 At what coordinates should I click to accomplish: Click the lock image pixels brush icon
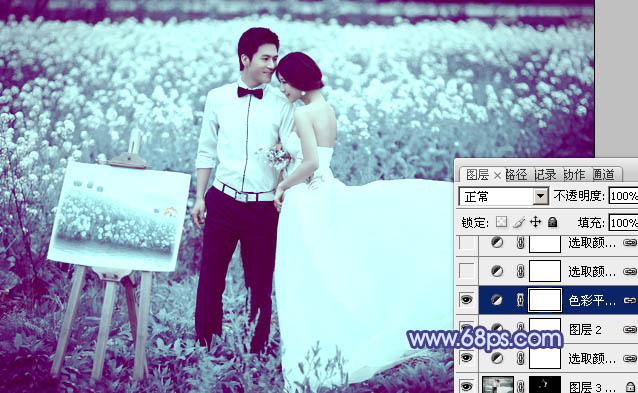[519, 222]
